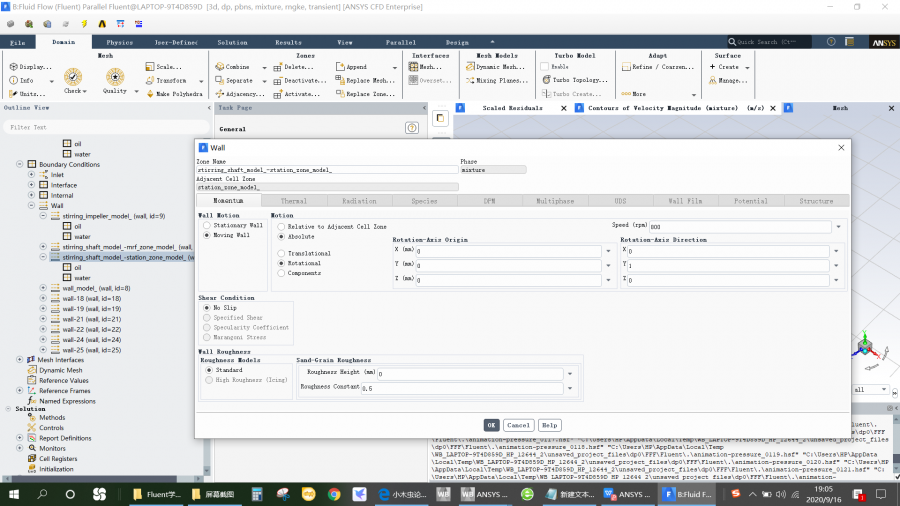Open Dynamic Mesh models option

[468, 67]
